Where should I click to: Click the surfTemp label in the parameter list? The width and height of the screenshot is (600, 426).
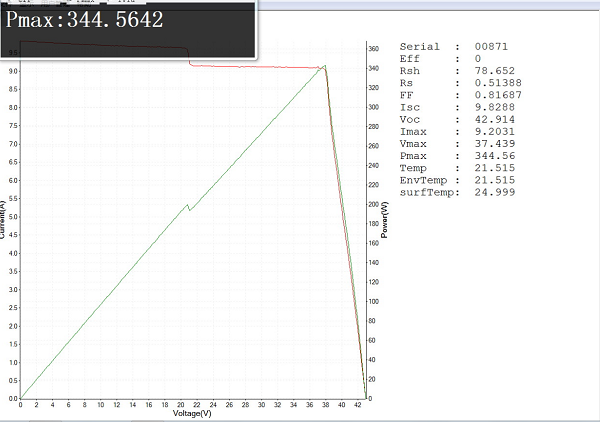(429, 192)
